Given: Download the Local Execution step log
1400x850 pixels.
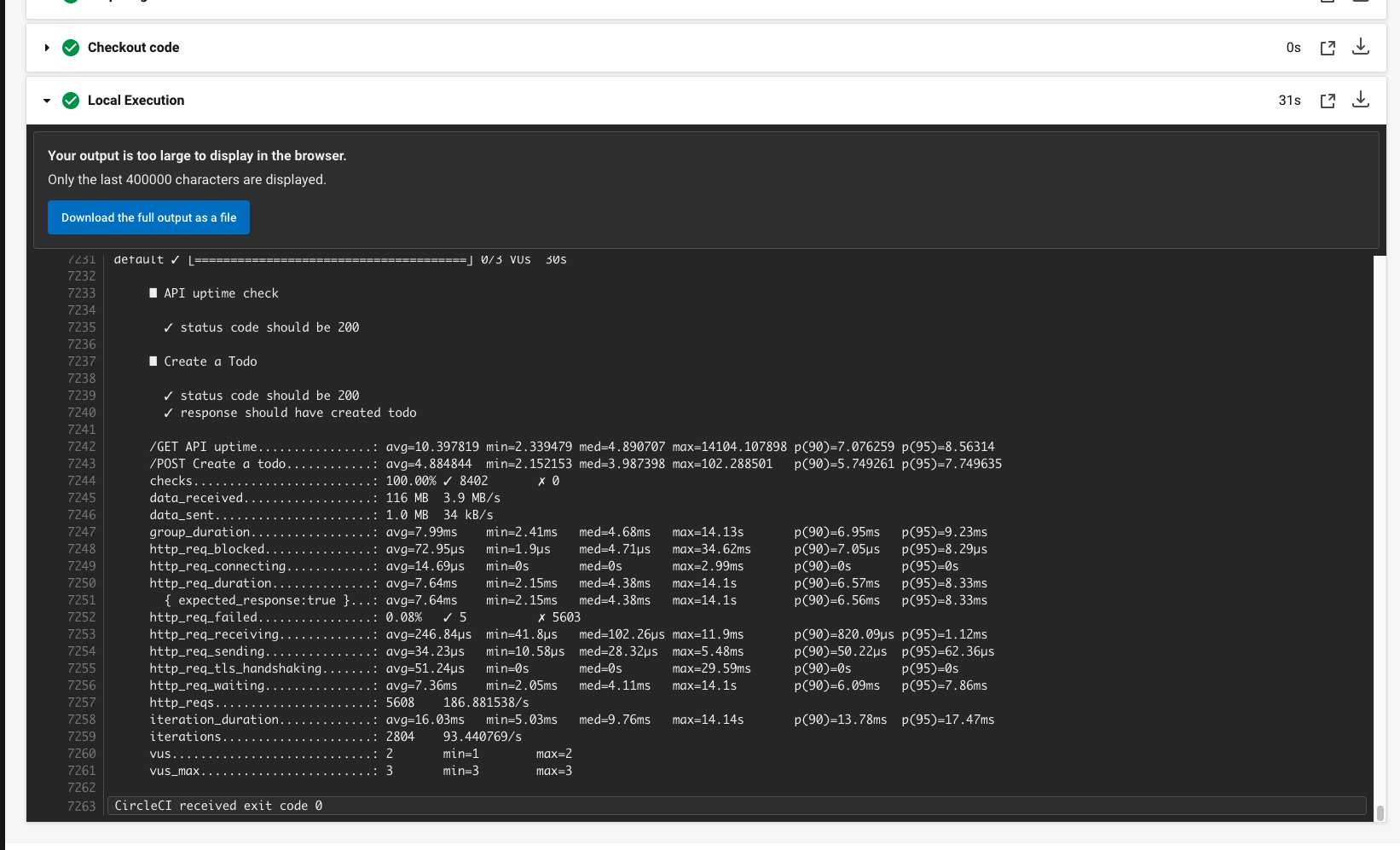Looking at the screenshot, I should click(1361, 100).
